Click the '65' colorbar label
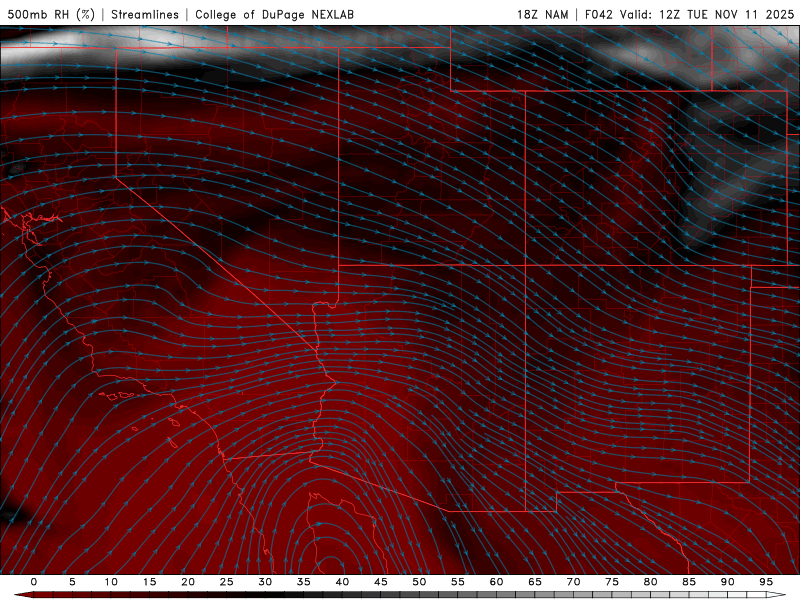 click(535, 582)
